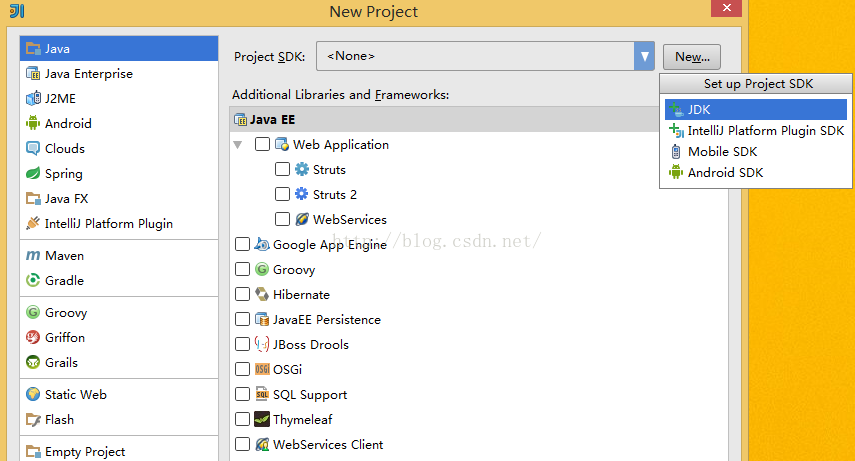This screenshot has width=855, height=461.
Task: Click the JavaEE Persistence icon
Action: [x=262, y=319]
